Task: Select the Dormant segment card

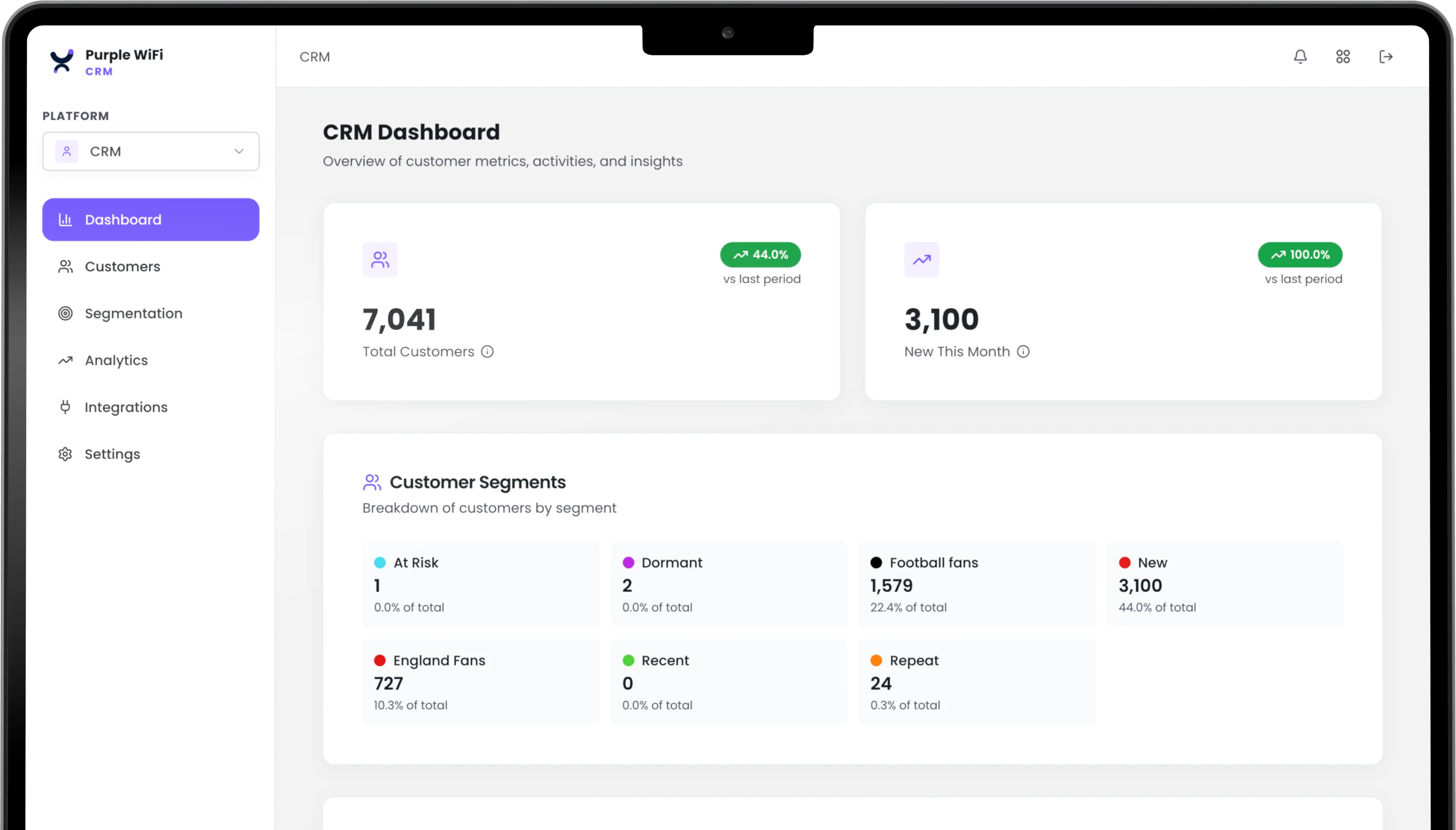Action: click(729, 584)
